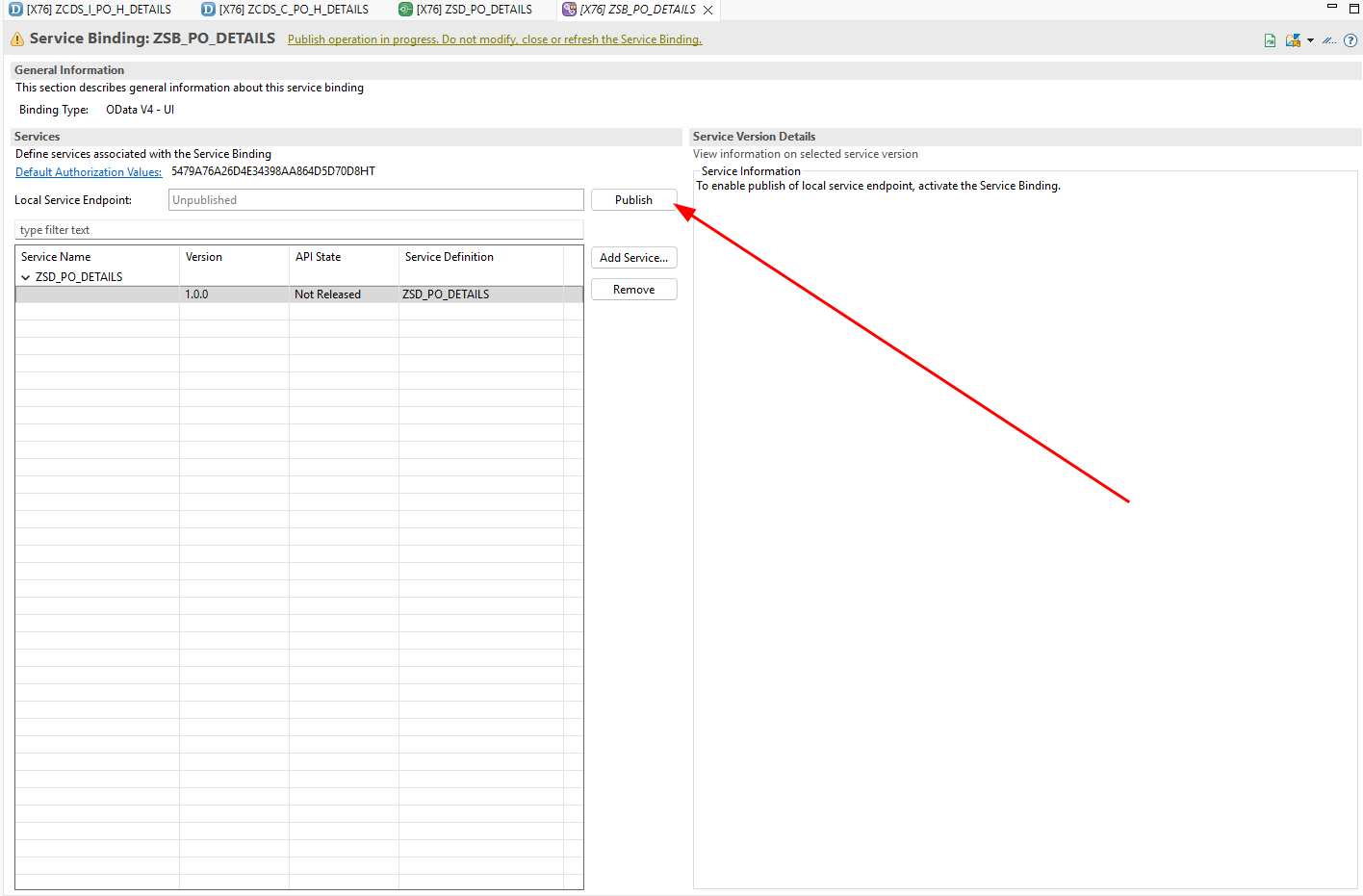1363x896 pixels.
Task: Click the warning icon beside Service Binding title
Action: pos(17,39)
